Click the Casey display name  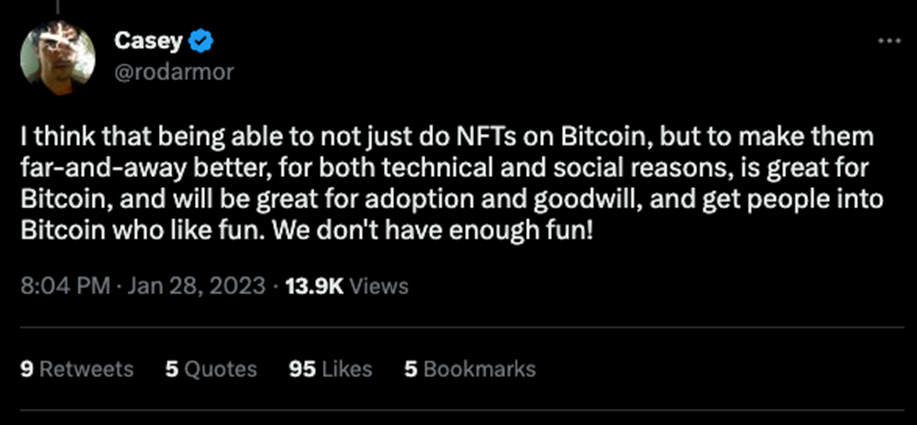pos(145,42)
